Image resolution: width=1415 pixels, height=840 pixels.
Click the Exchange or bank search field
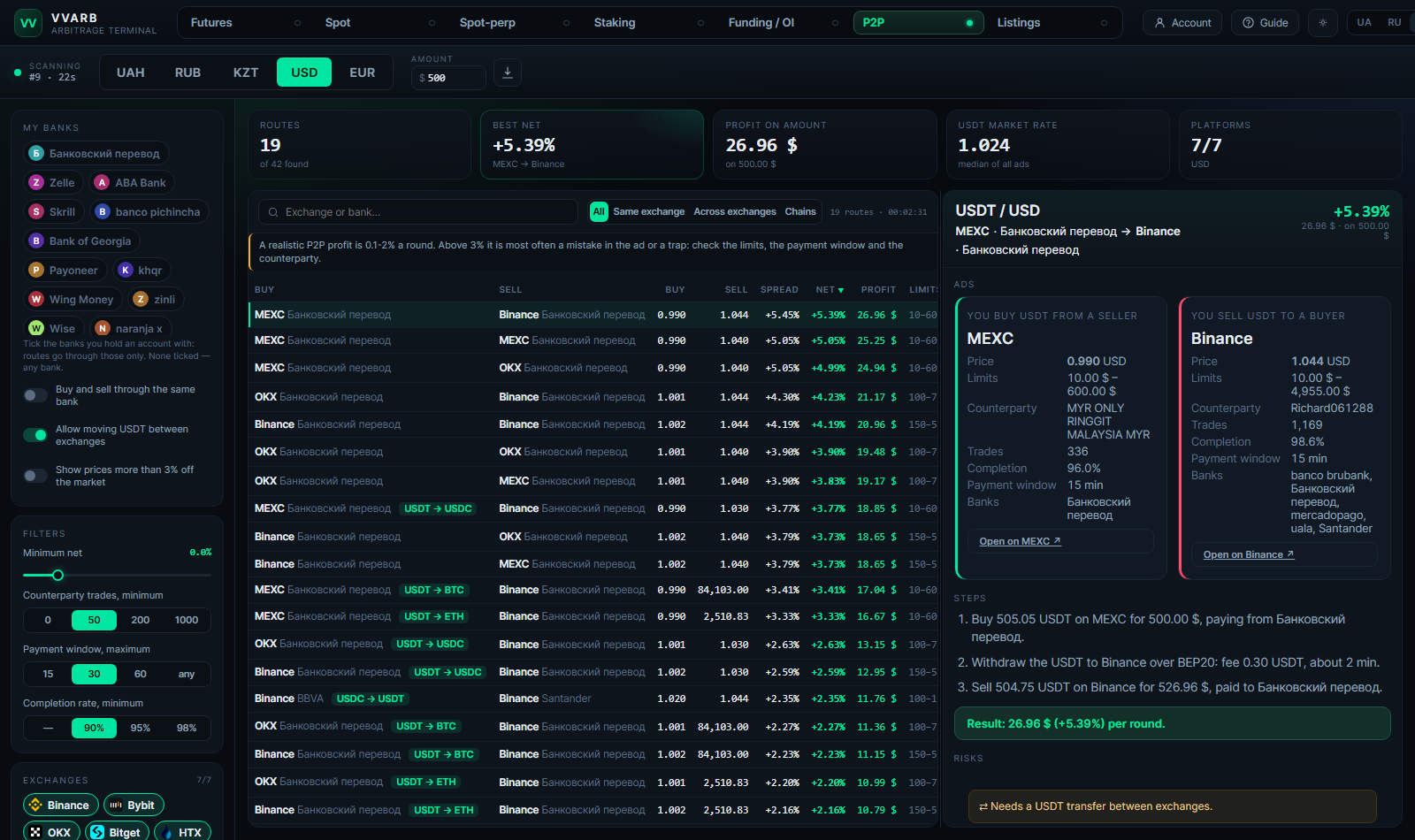tap(418, 212)
